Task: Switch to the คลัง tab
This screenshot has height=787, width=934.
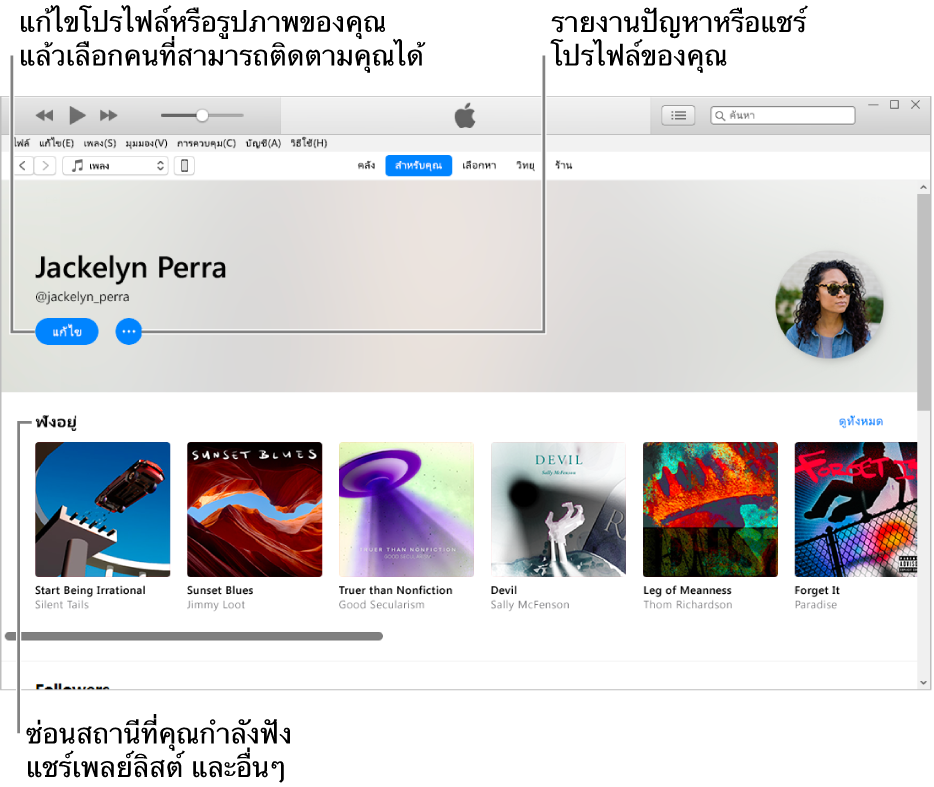Action: pyautogui.click(x=366, y=165)
